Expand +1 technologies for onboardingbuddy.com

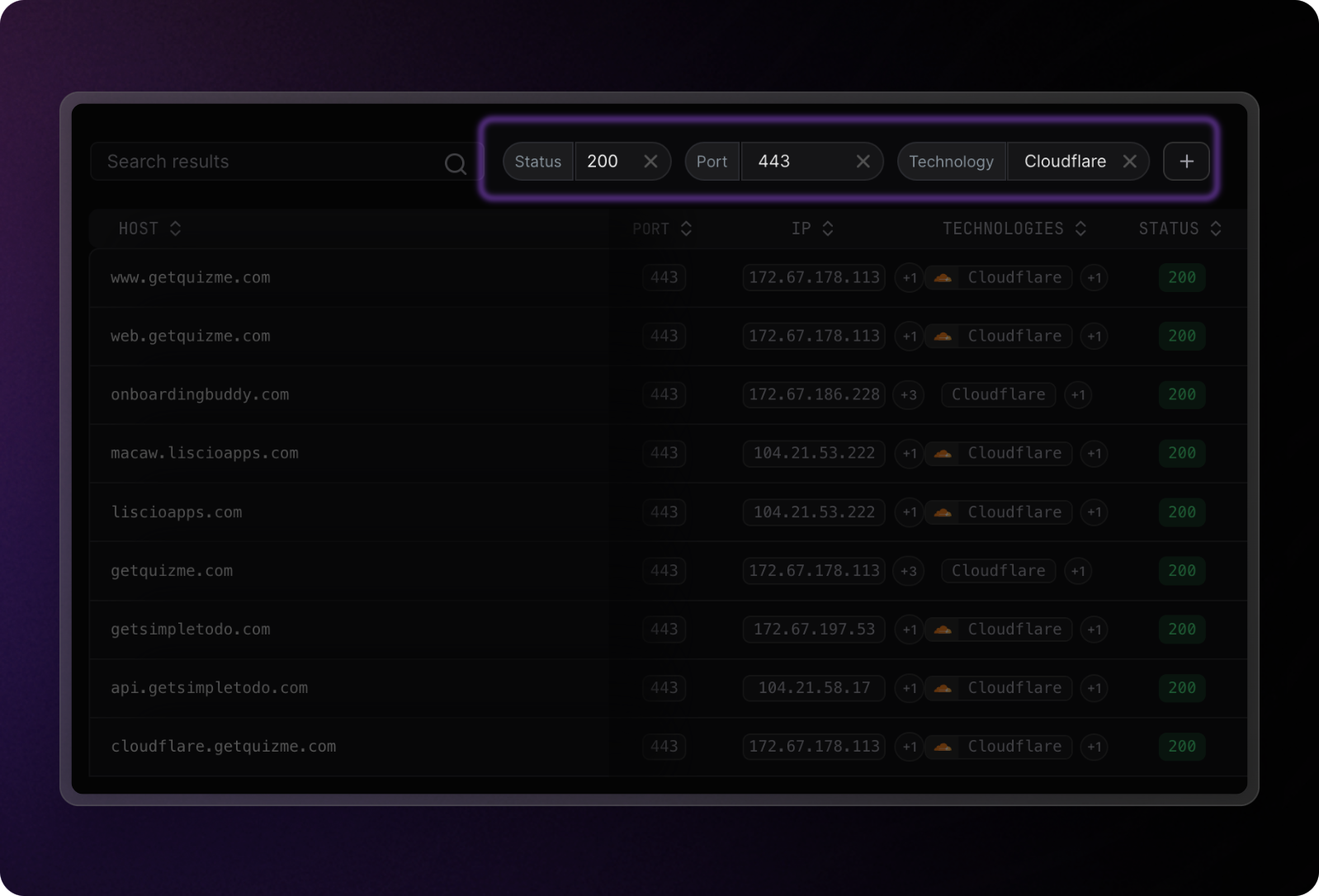1078,395
